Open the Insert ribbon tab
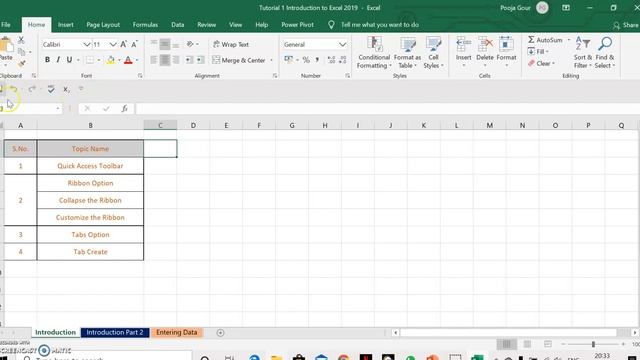 [x=65, y=25]
